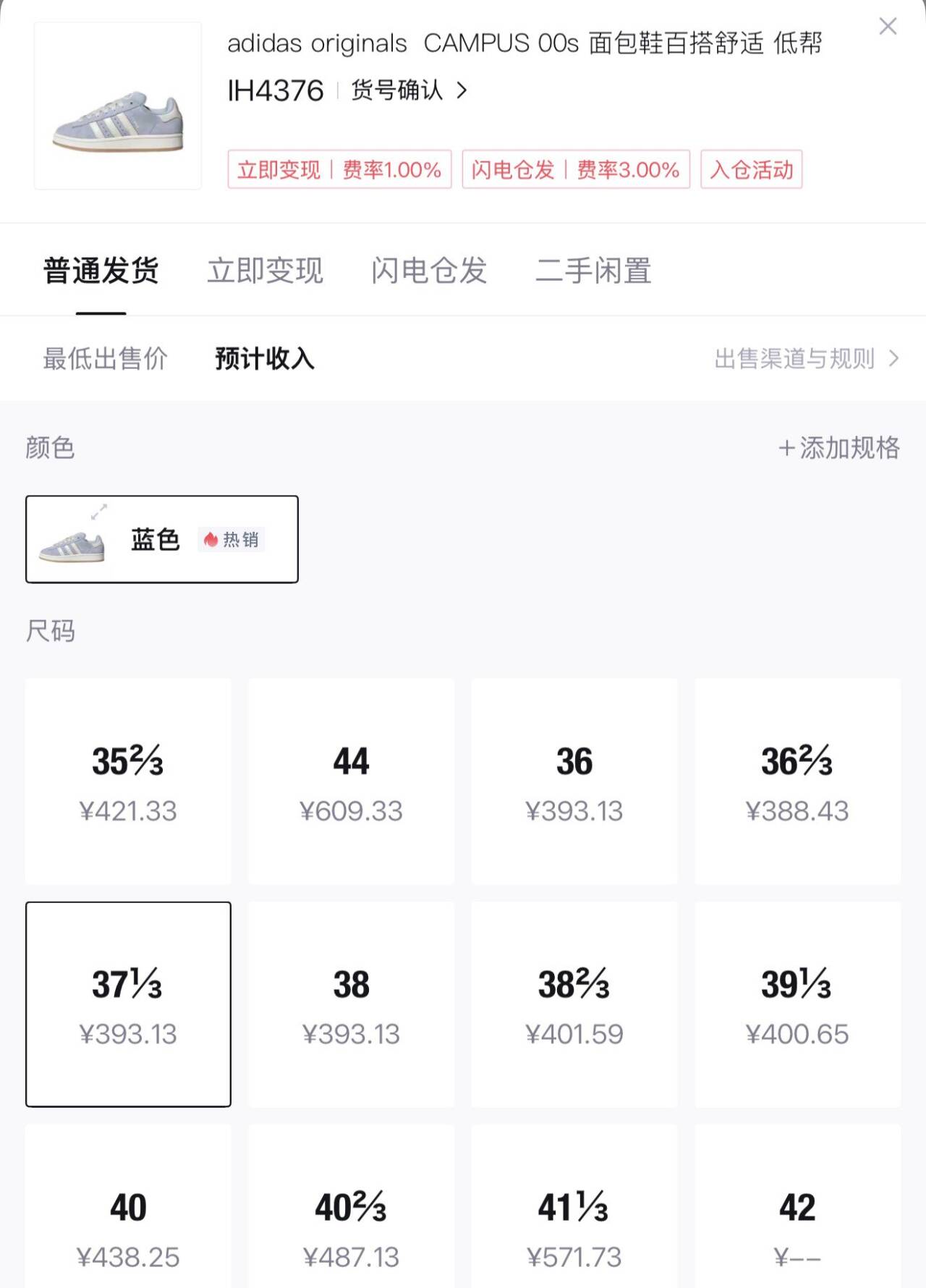
Task: Choose size 36⅔ at ¥388.43
Action: 797,781
